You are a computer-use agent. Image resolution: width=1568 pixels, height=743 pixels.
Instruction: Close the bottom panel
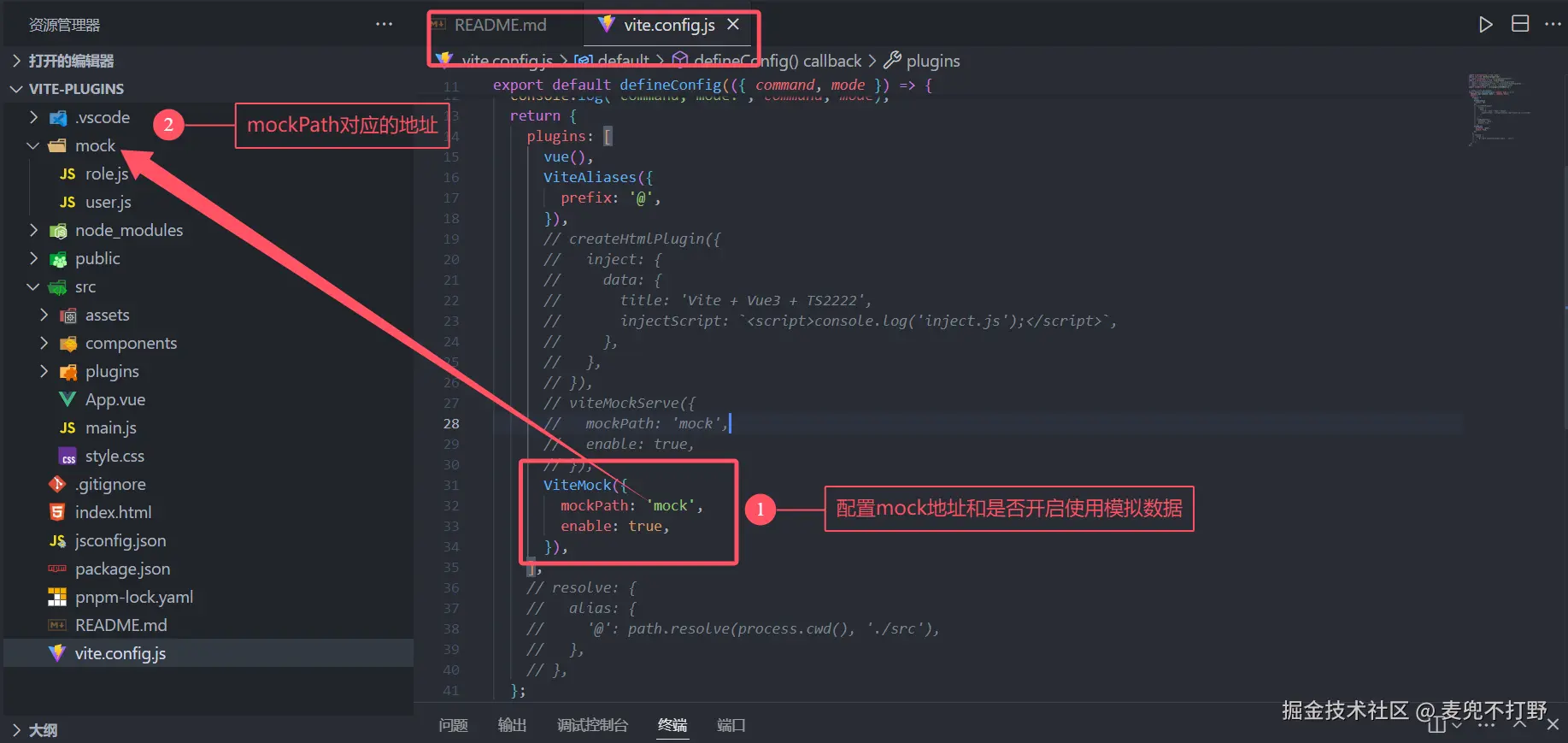tap(1553, 724)
